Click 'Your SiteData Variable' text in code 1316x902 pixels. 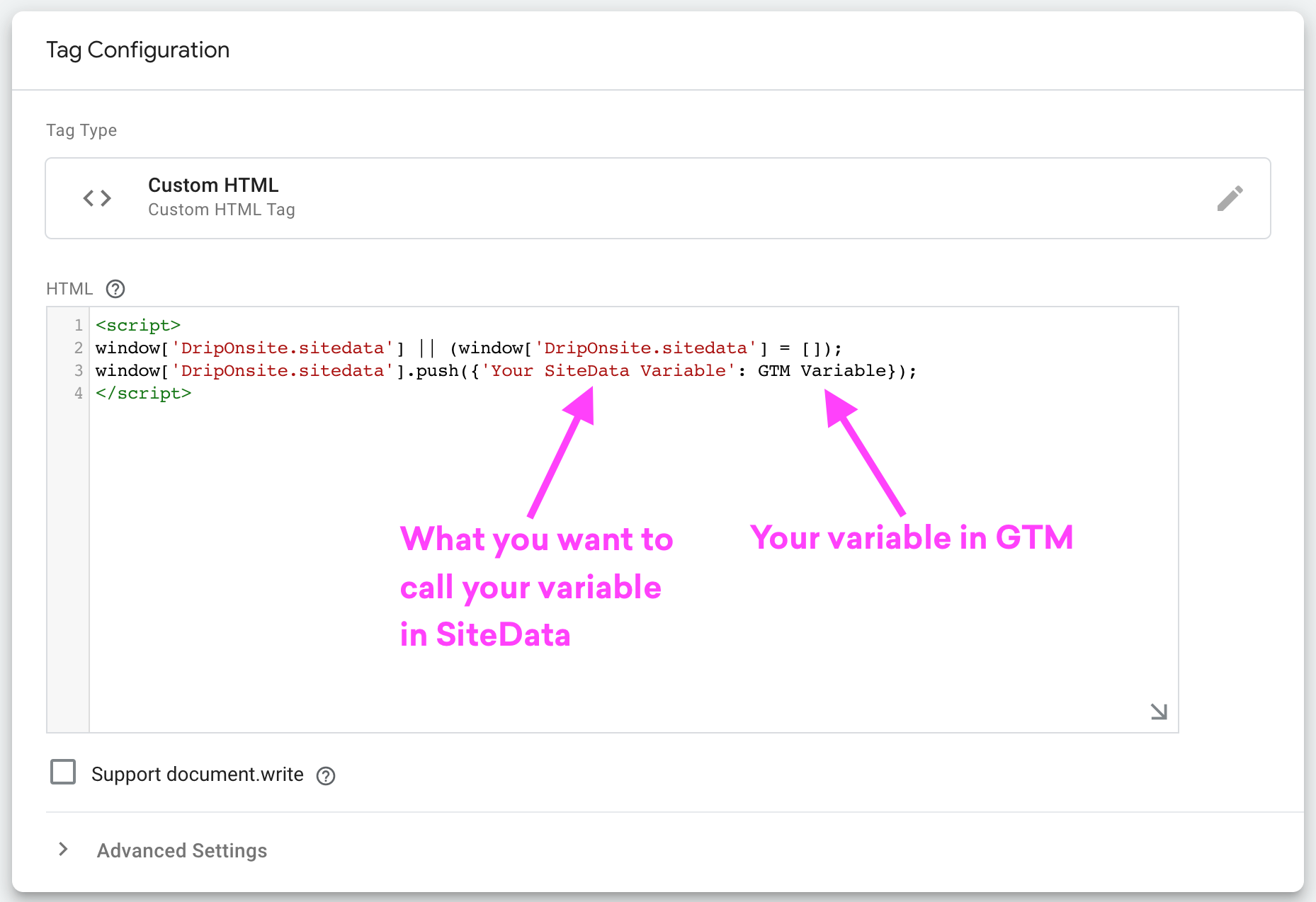point(608,370)
